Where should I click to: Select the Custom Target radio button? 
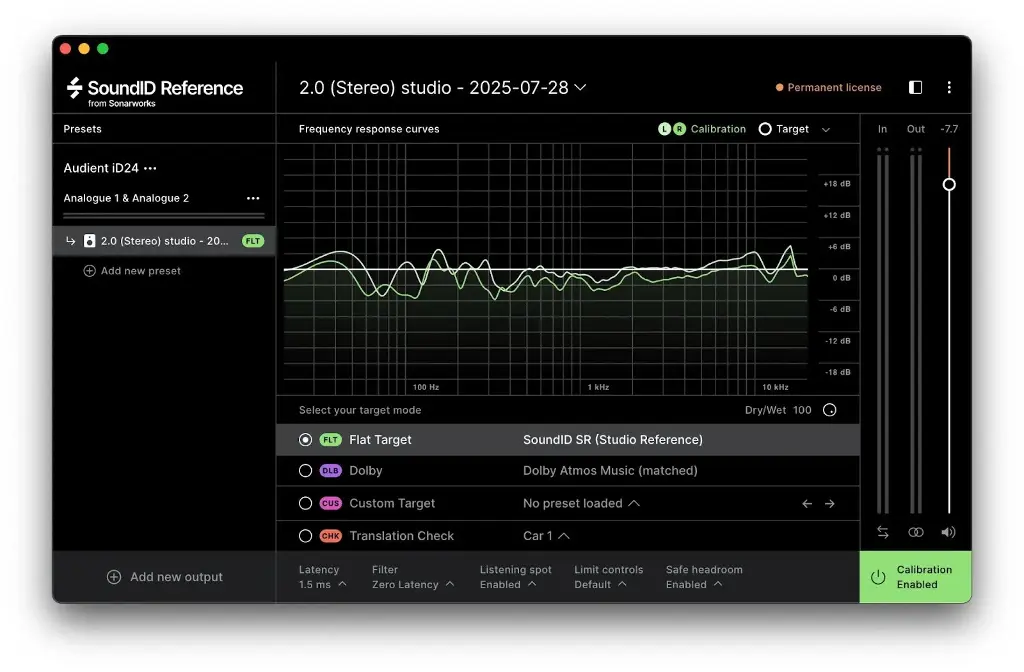coord(305,504)
